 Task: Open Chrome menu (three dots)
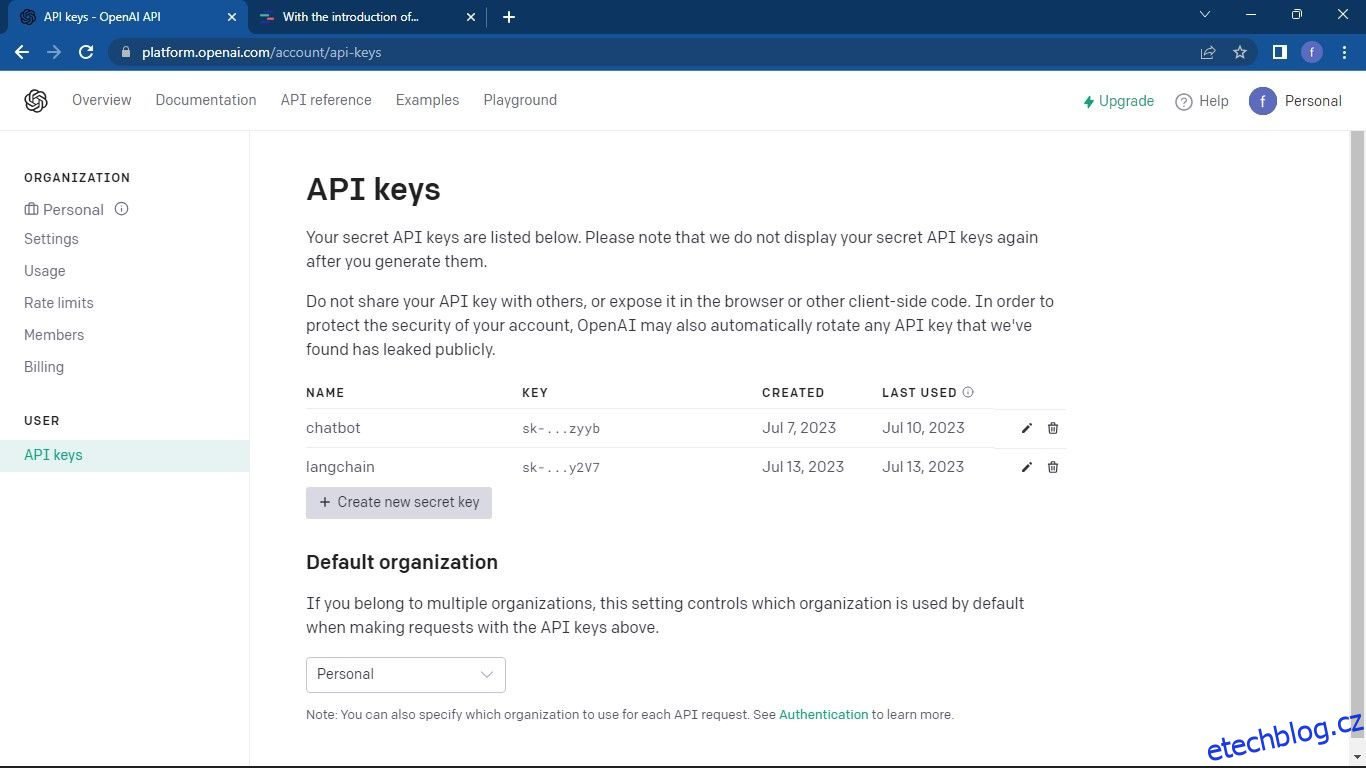point(1344,52)
